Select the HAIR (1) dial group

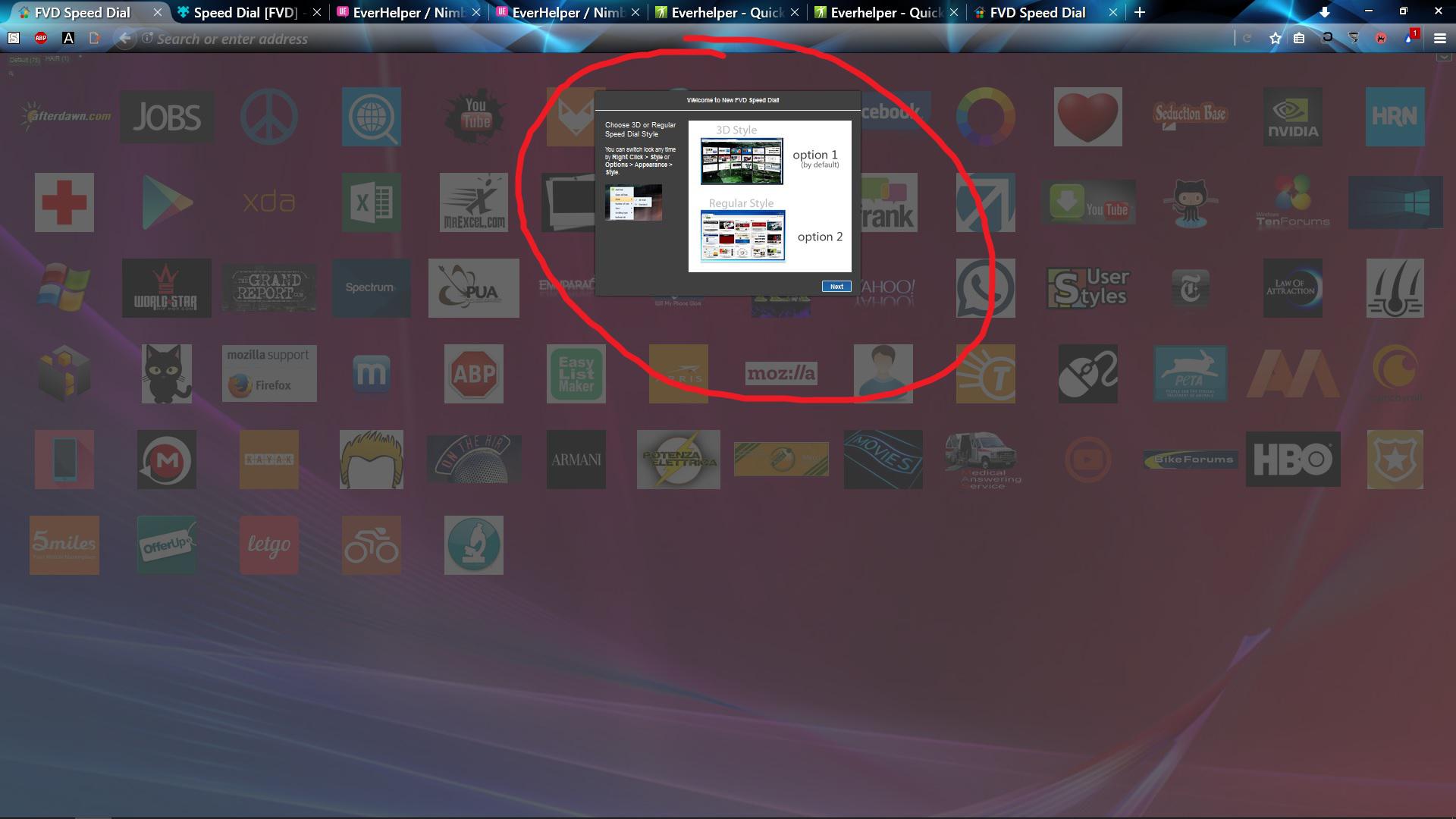pyautogui.click(x=57, y=58)
